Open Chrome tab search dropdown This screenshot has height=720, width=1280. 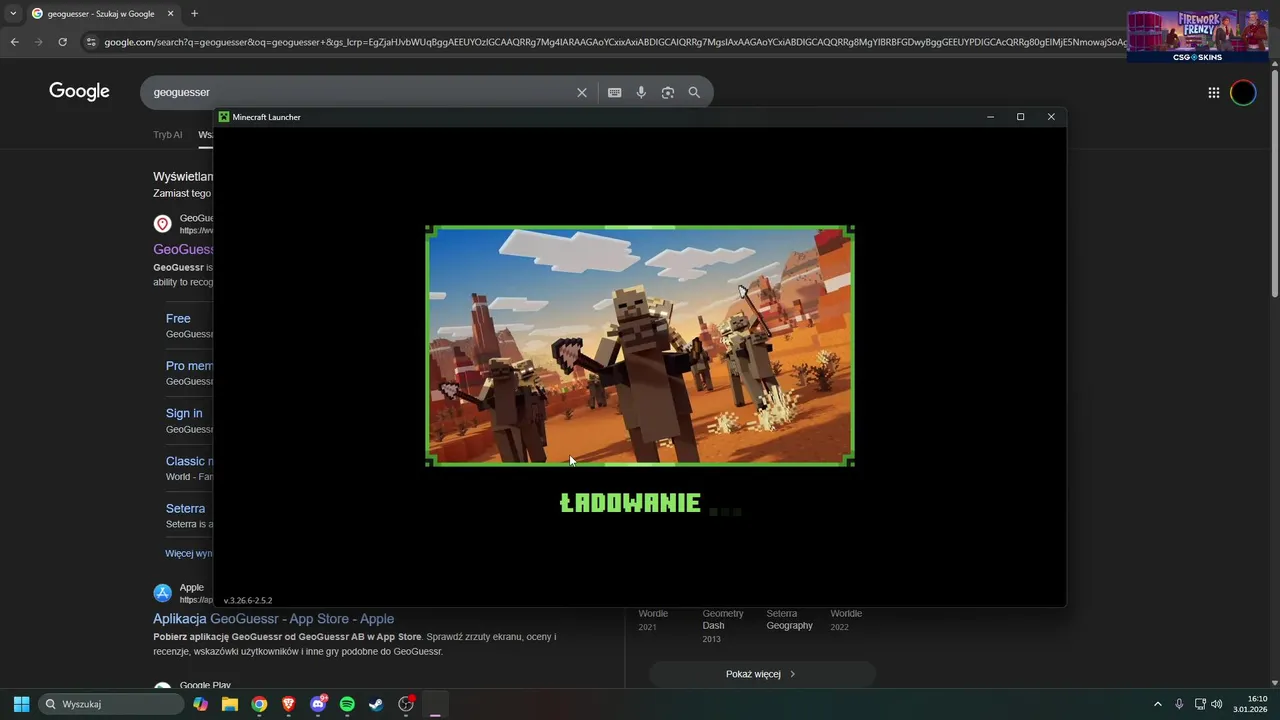pyautogui.click(x=13, y=14)
